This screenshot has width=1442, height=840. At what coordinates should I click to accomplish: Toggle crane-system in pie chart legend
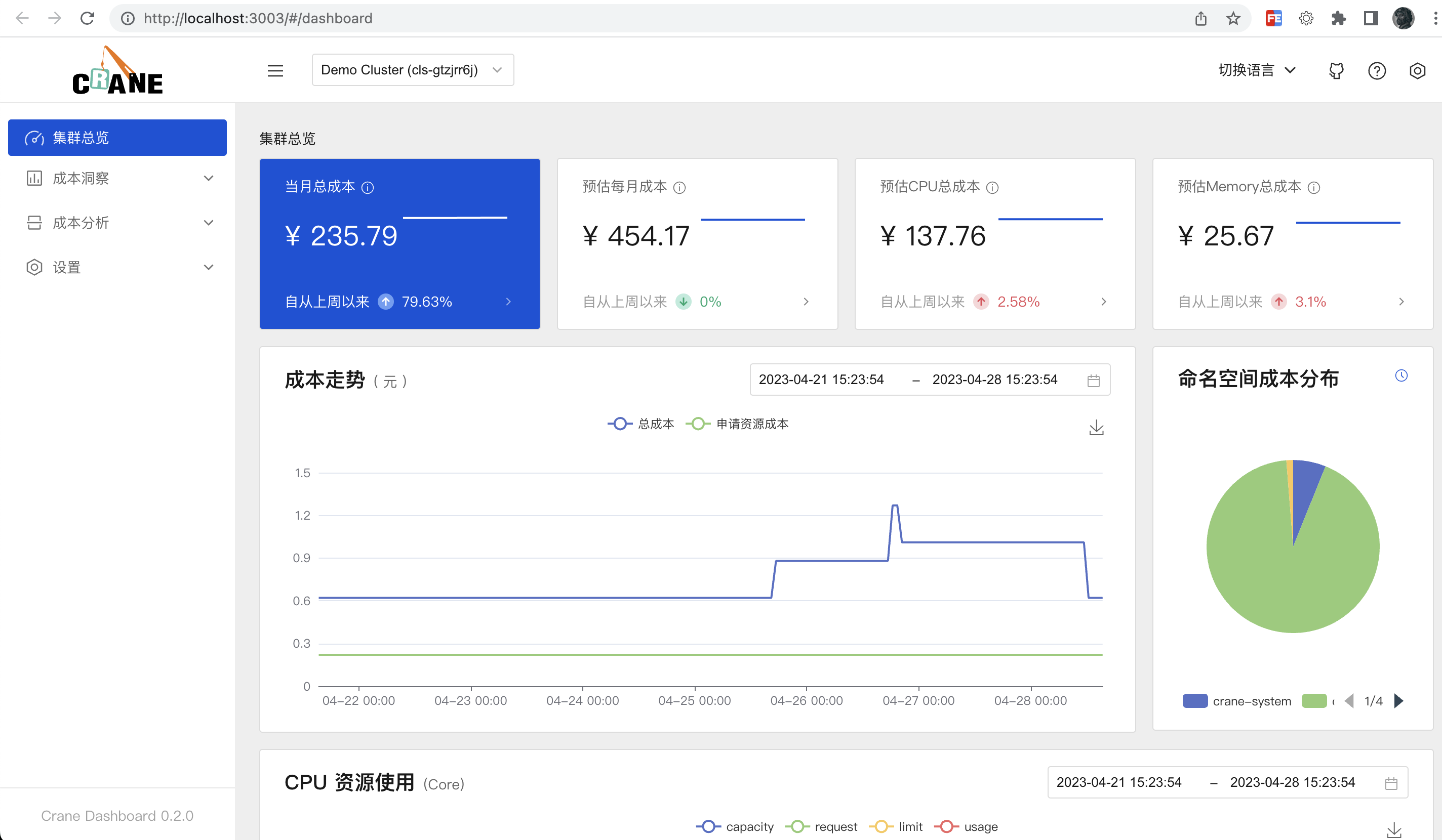(x=1236, y=701)
